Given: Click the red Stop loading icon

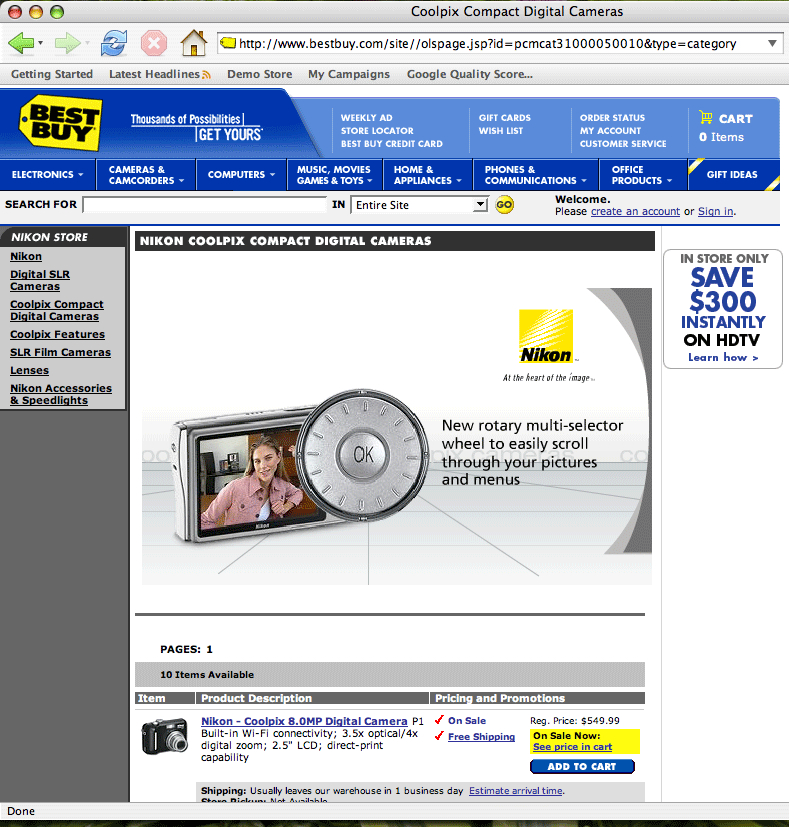Looking at the screenshot, I should coord(153,43).
